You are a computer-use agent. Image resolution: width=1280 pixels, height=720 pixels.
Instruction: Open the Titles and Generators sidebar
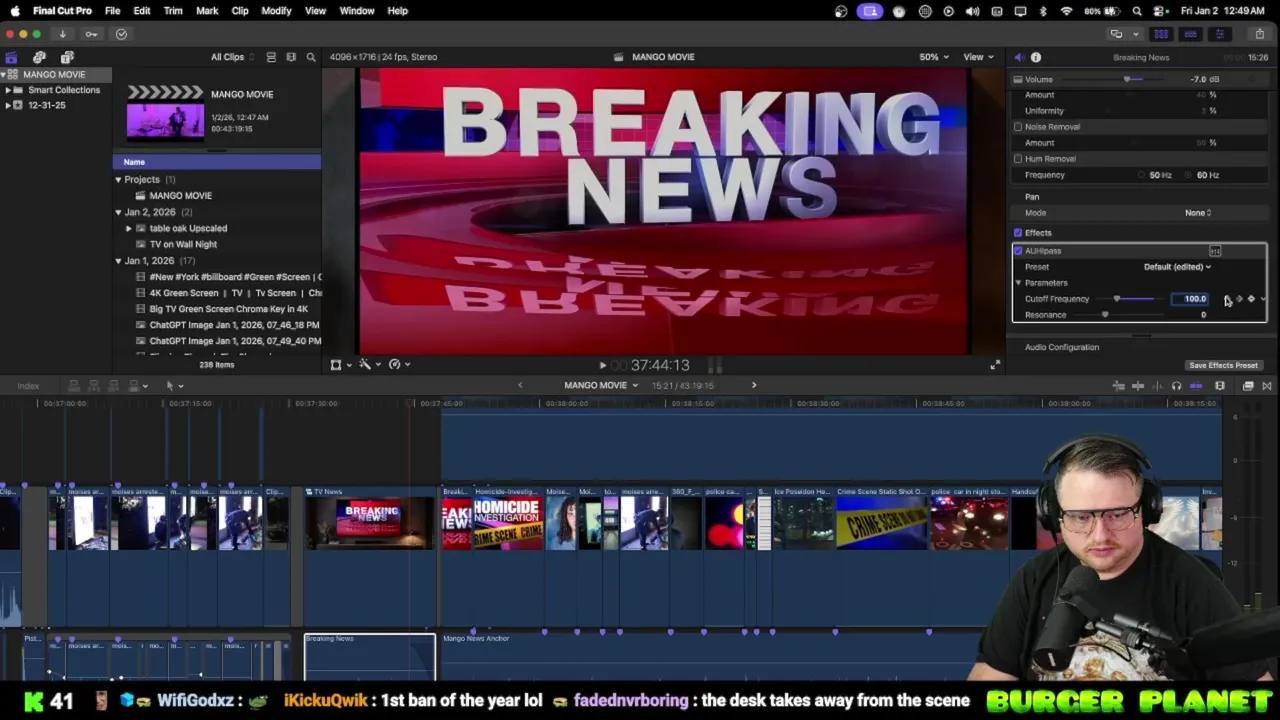[x=67, y=57]
